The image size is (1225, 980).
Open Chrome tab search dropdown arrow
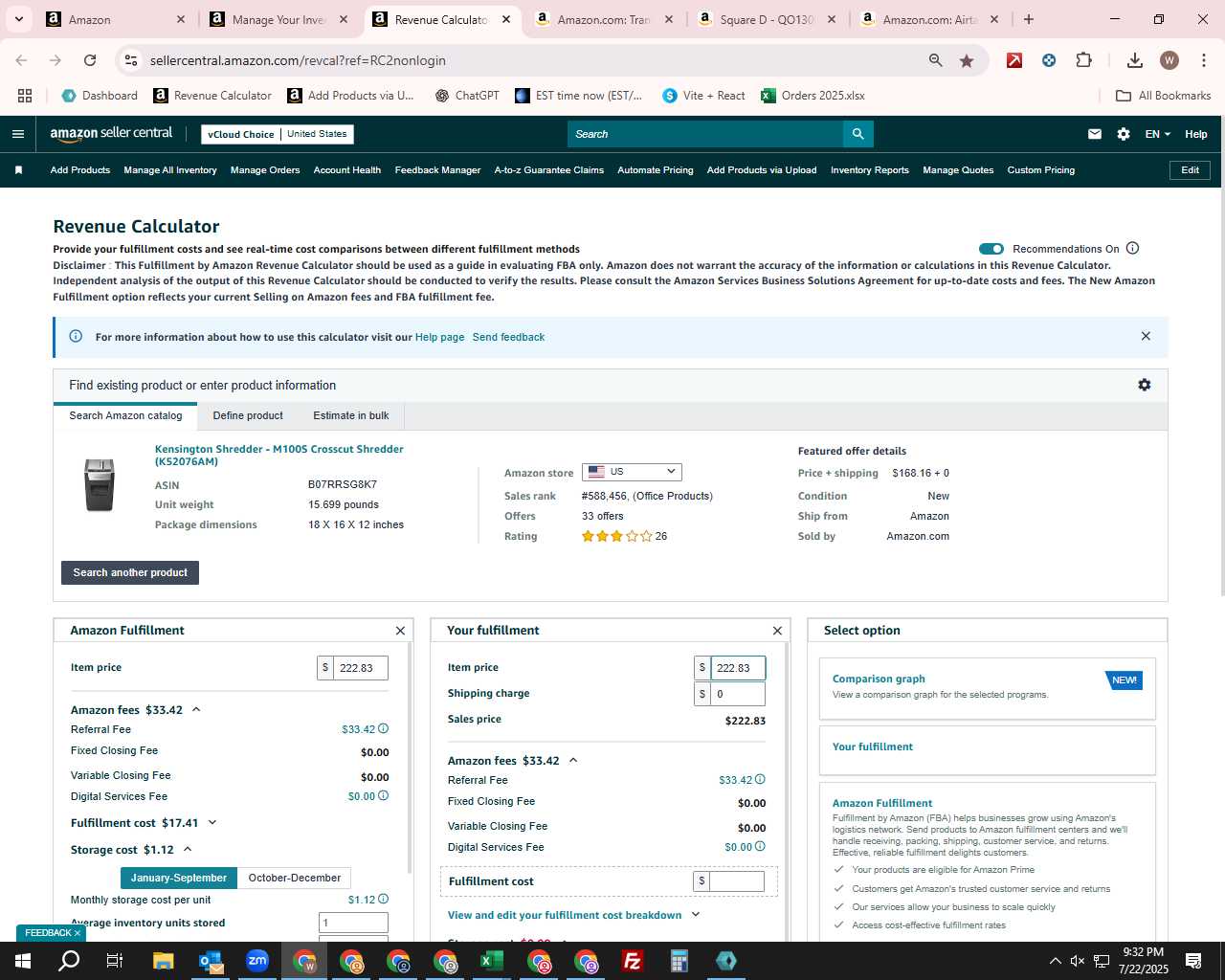pos(18,19)
